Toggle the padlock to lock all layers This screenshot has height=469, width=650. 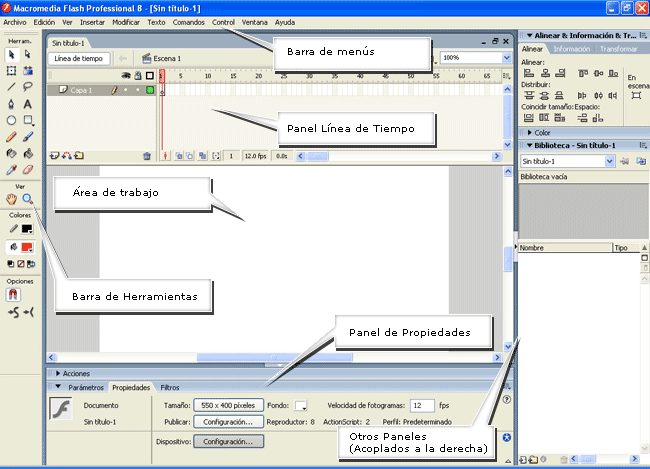[138, 75]
